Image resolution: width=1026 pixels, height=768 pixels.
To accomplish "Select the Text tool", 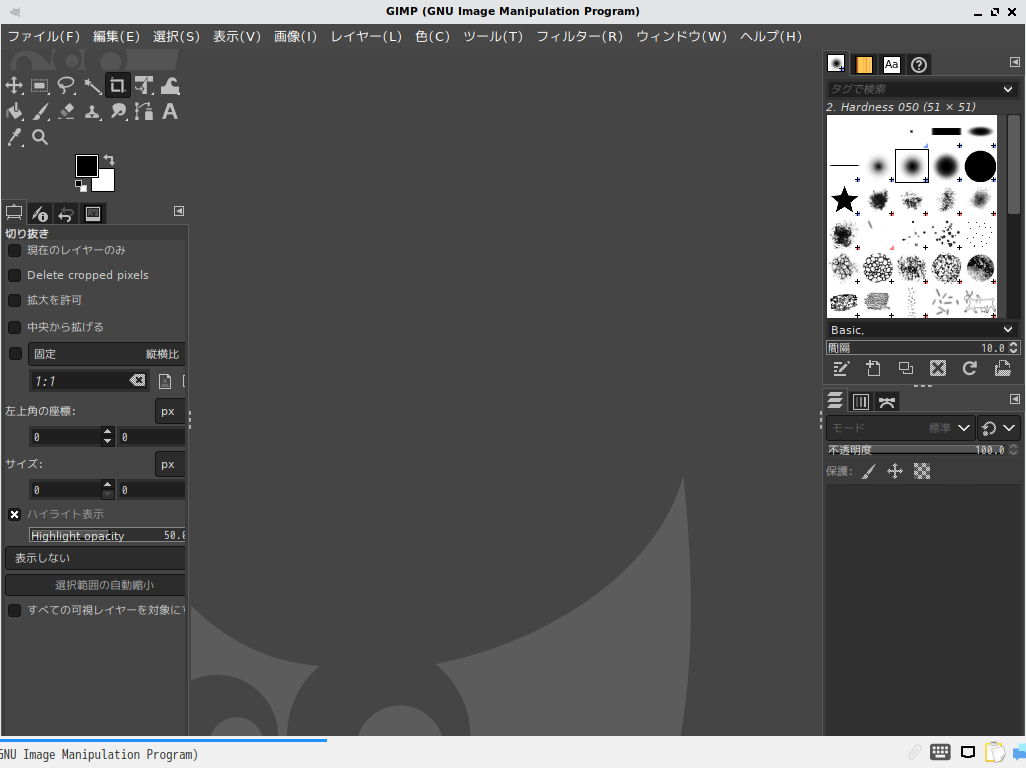I will 170,112.
